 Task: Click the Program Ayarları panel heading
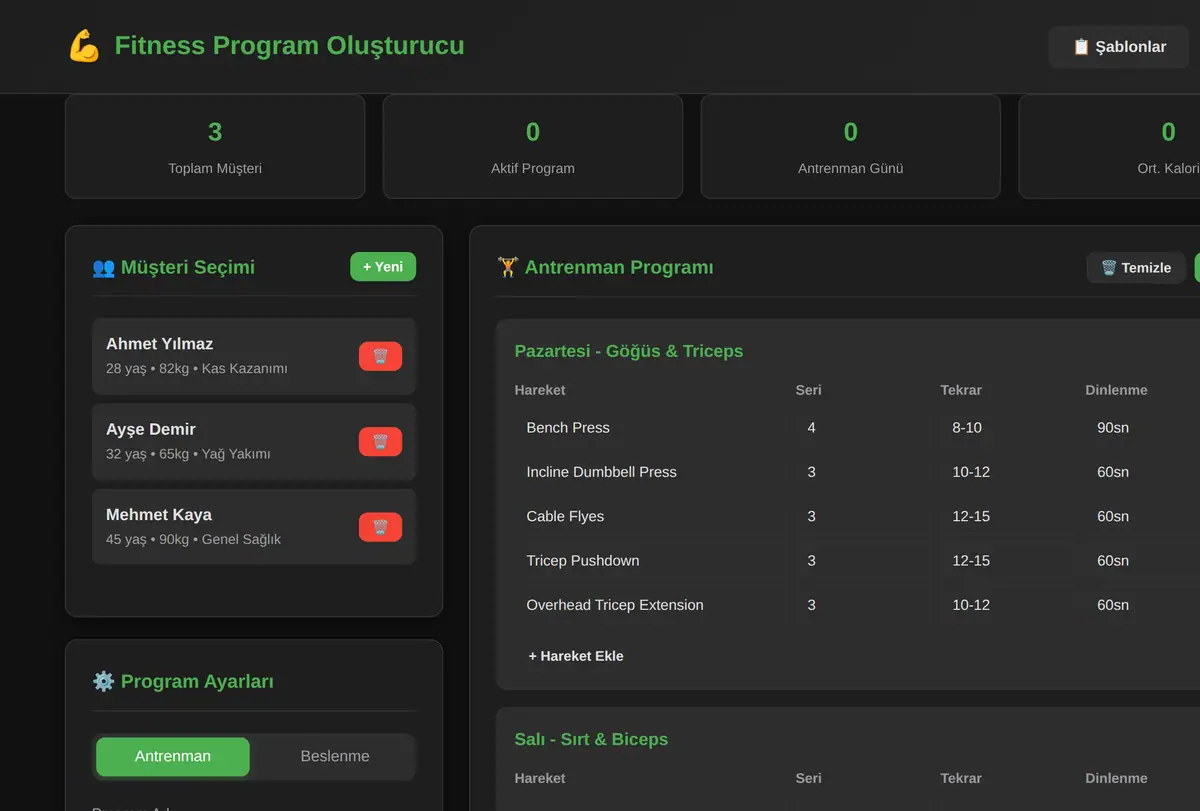point(183,681)
